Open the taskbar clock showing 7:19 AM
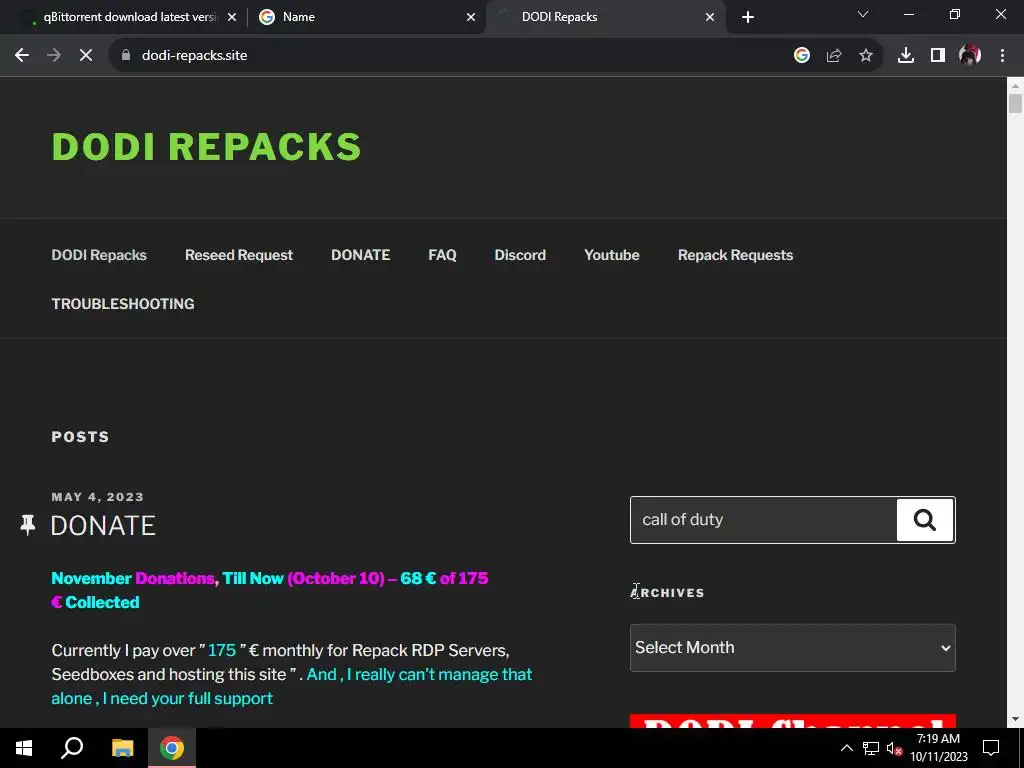The height and width of the screenshot is (768, 1024). click(x=939, y=748)
